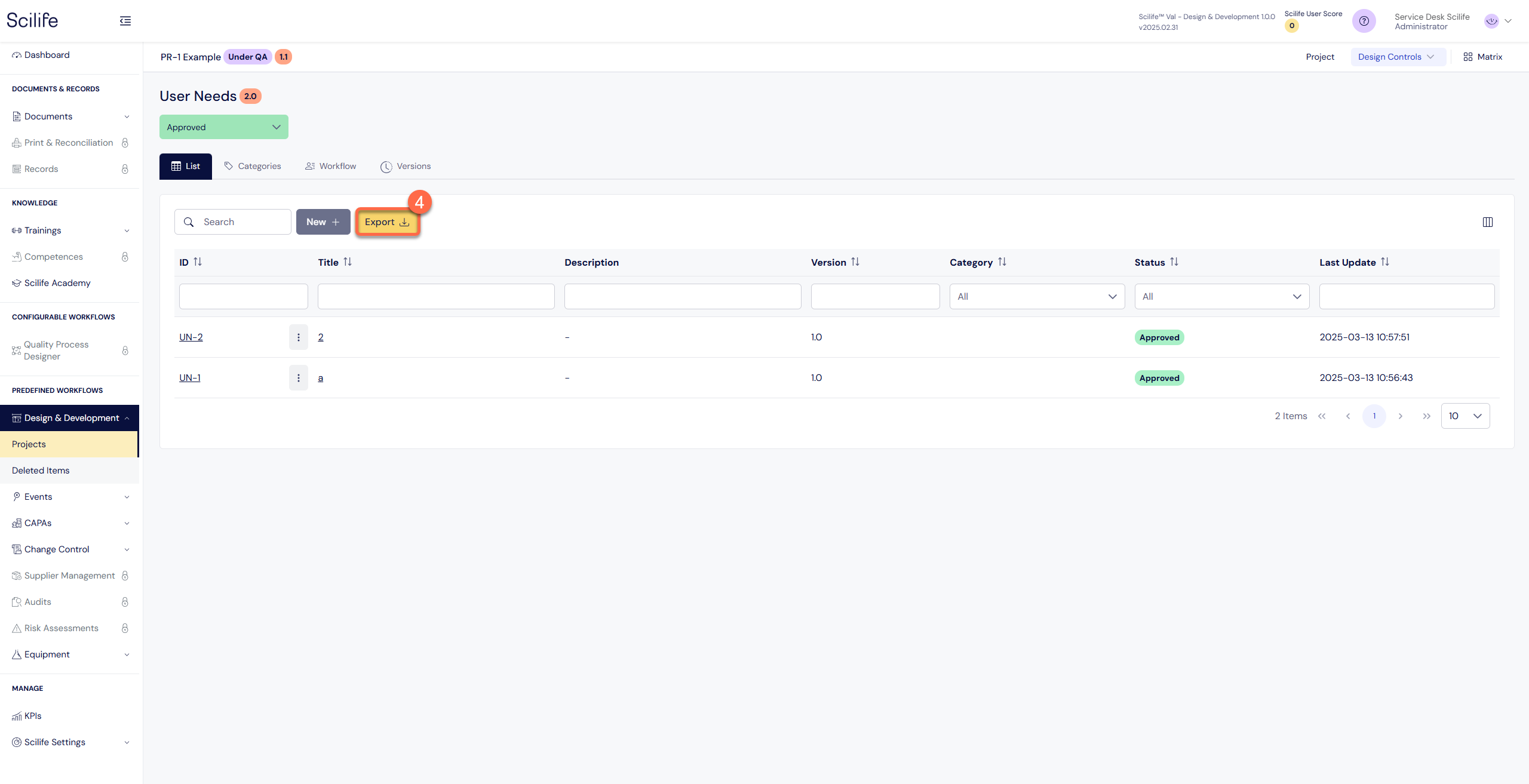Click lock icon beside Quality Process Designer
Screen dimensions: 1529x784
point(125,351)
